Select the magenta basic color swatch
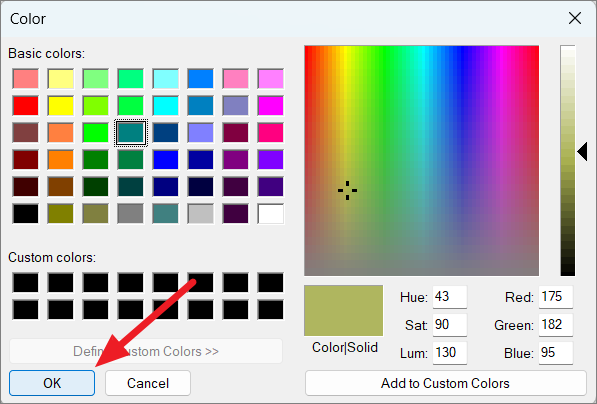 click(x=271, y=105)
